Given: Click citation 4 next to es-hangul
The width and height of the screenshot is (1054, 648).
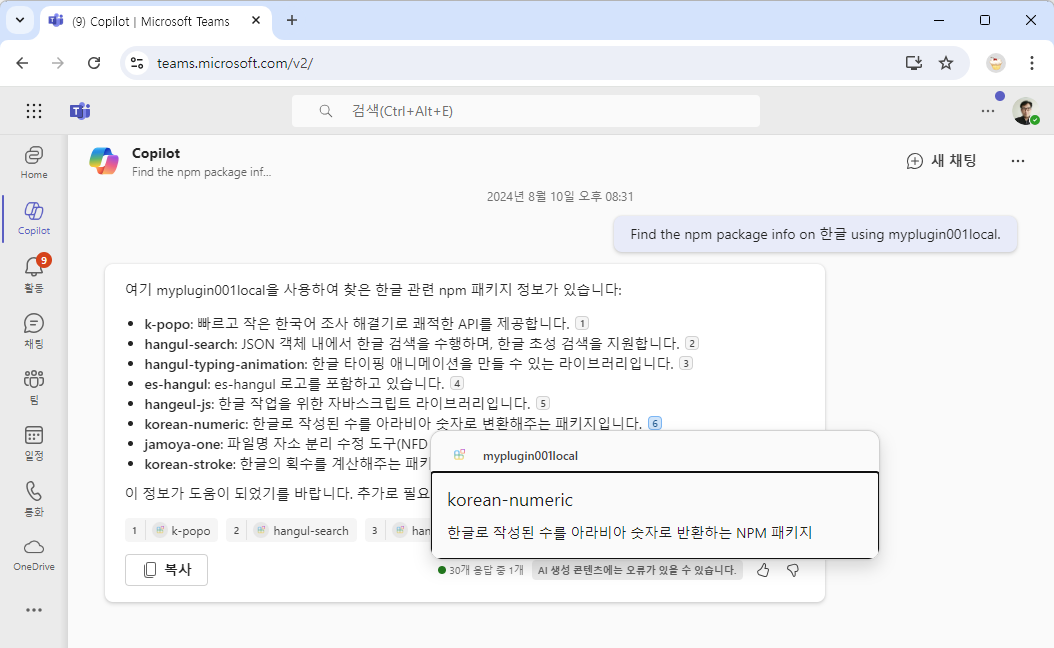Looking at the screenshot, I should tap(457, 384).
